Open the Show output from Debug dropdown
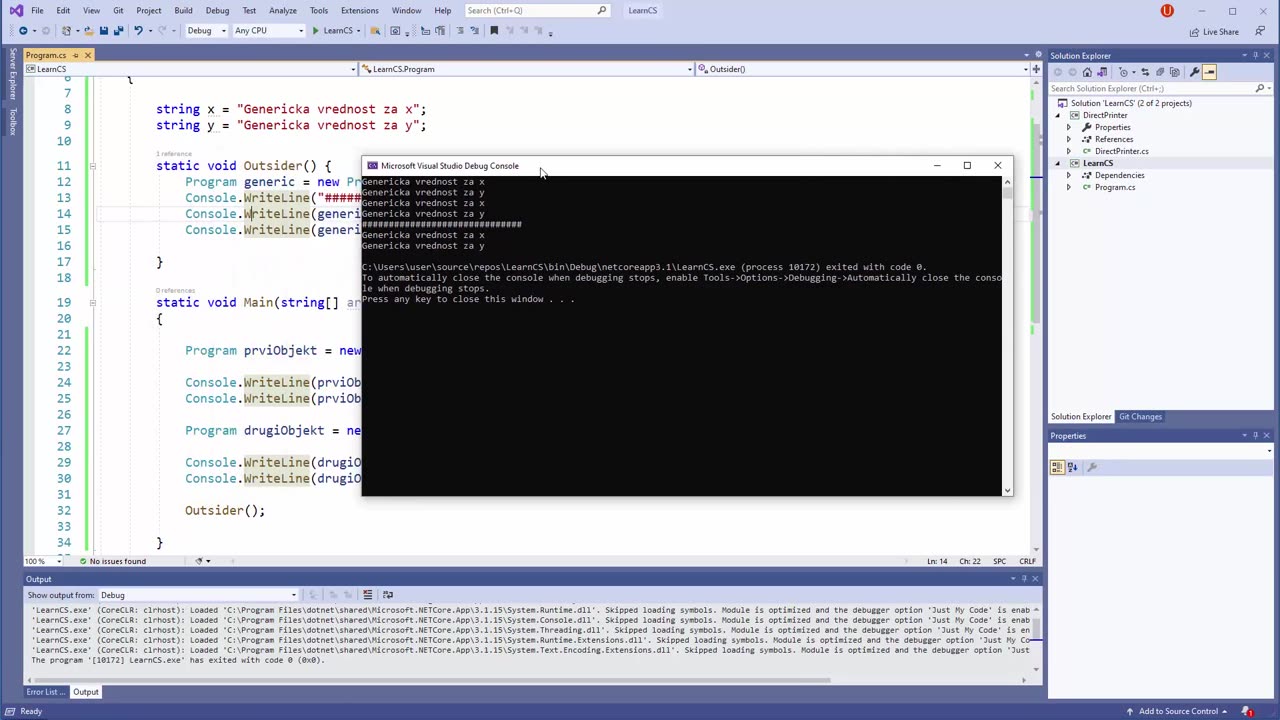 tap(198, 595)
